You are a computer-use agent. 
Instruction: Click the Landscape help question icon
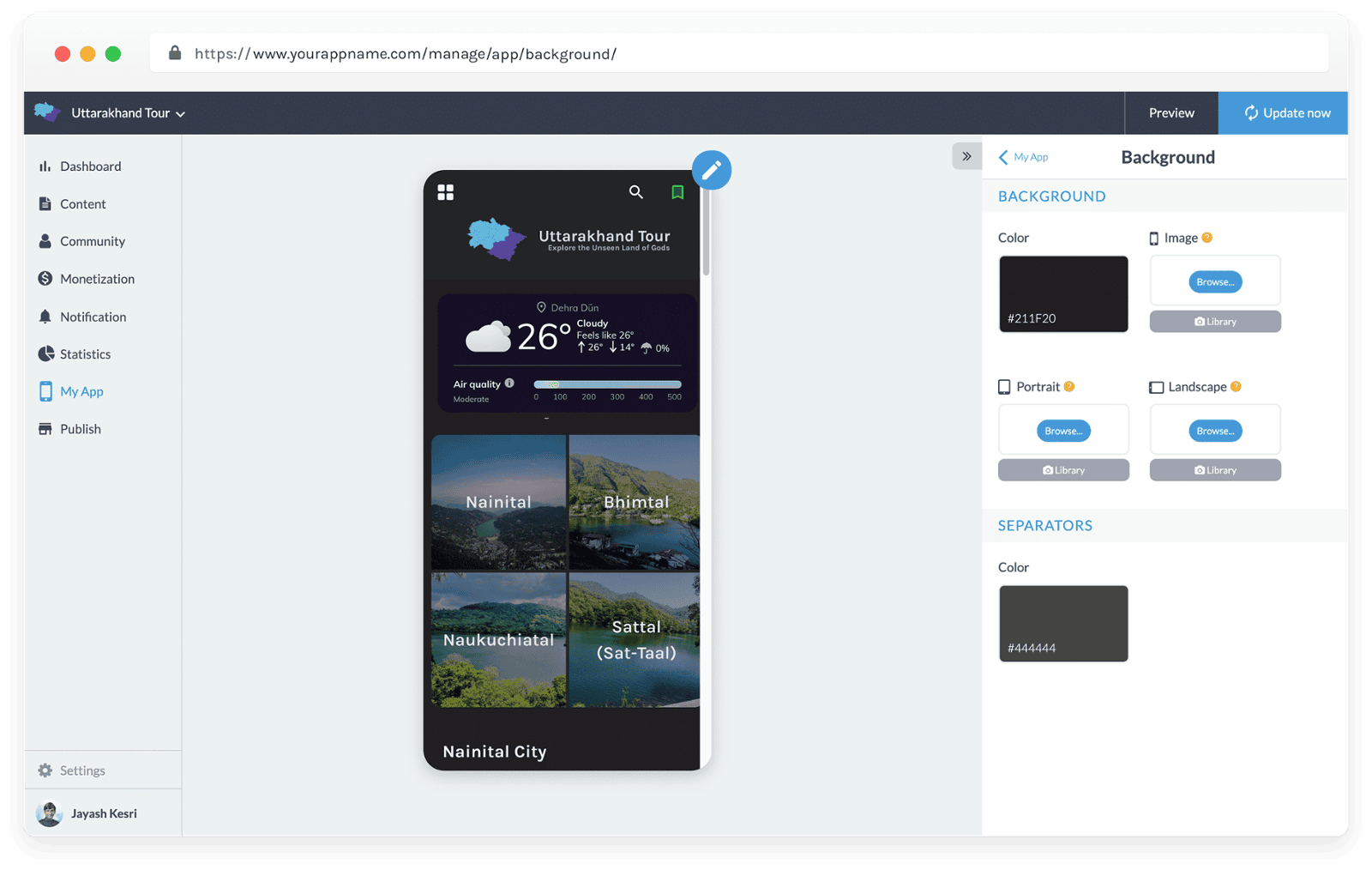(x=1236, y=387)
